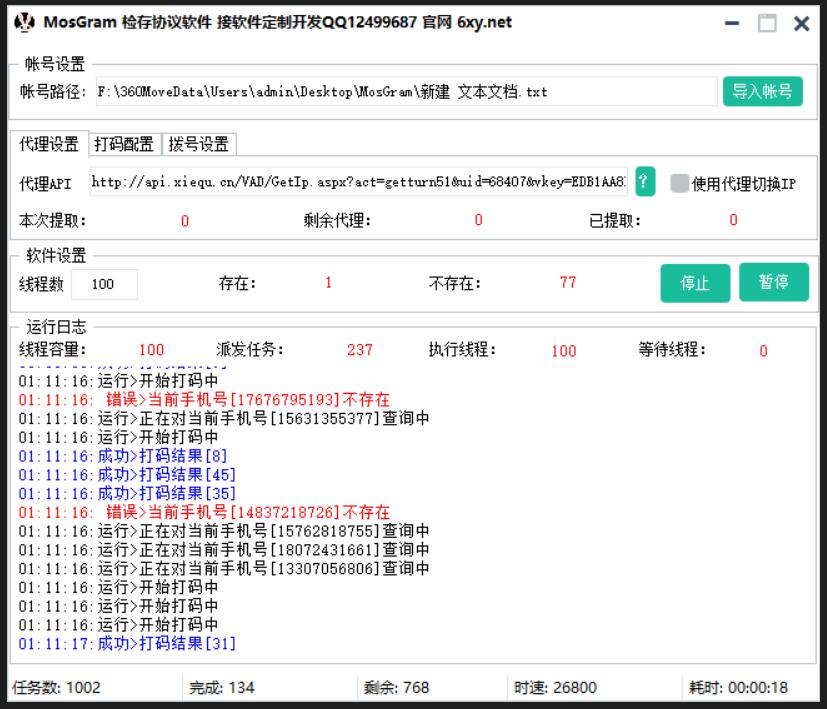Select log line with number 17676795193
This screenshot has height=709, width=827.
(x=204, y=399)
